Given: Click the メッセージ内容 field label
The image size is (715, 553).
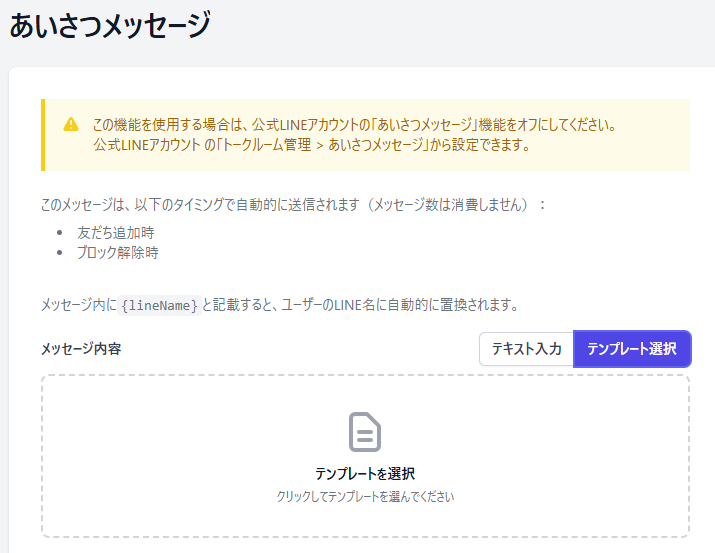Looking at the screenshot, I should (81, 349).
